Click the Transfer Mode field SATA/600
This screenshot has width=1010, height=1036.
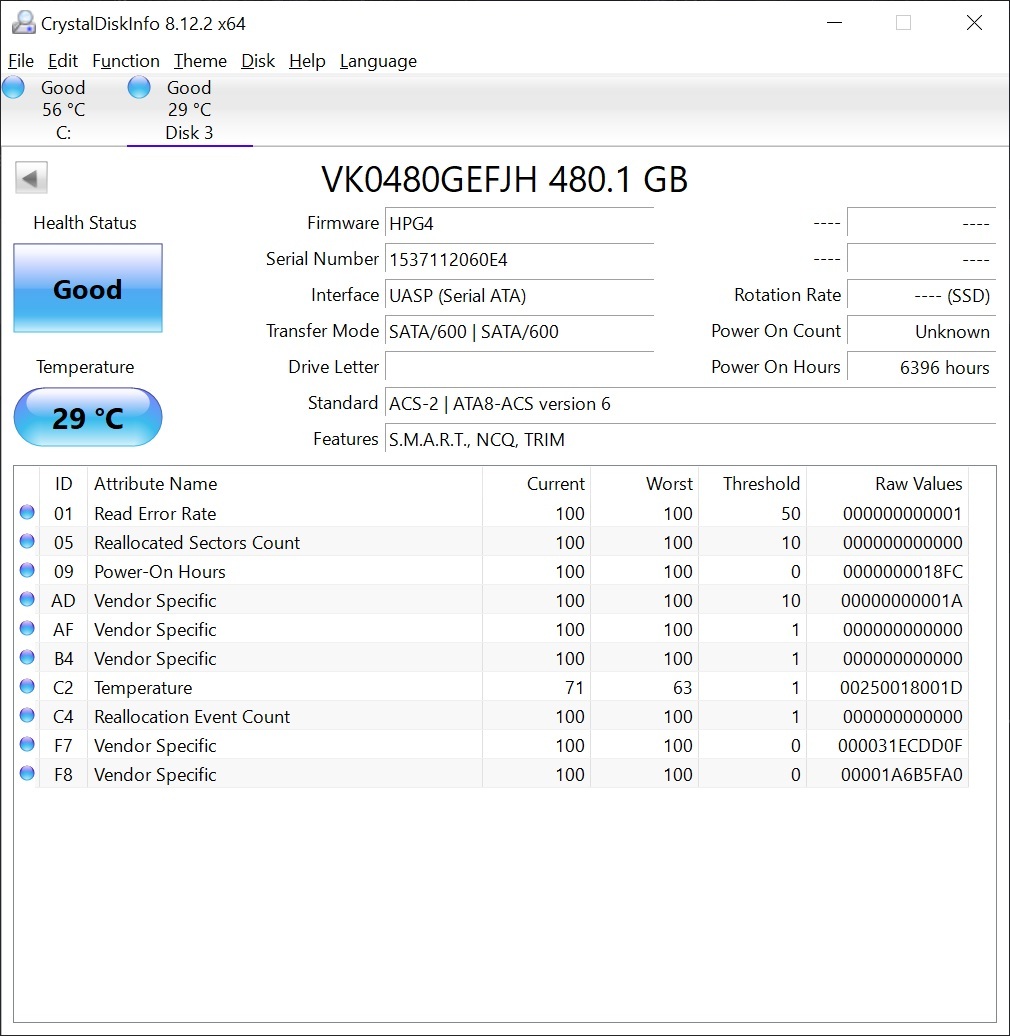click(519, 331)
